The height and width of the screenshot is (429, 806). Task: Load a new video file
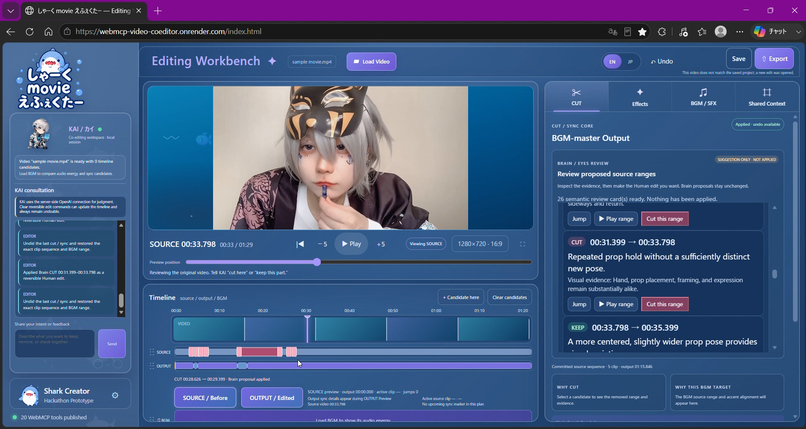[371, 62]
